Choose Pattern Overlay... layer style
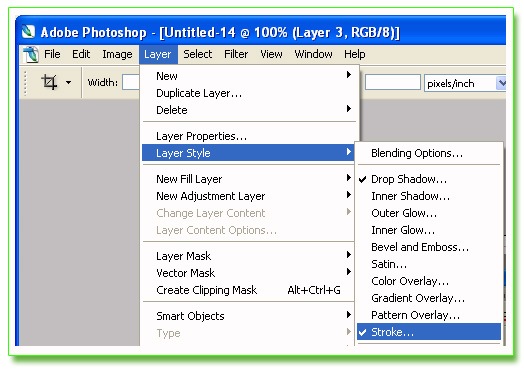 click(x=429, y=315)
